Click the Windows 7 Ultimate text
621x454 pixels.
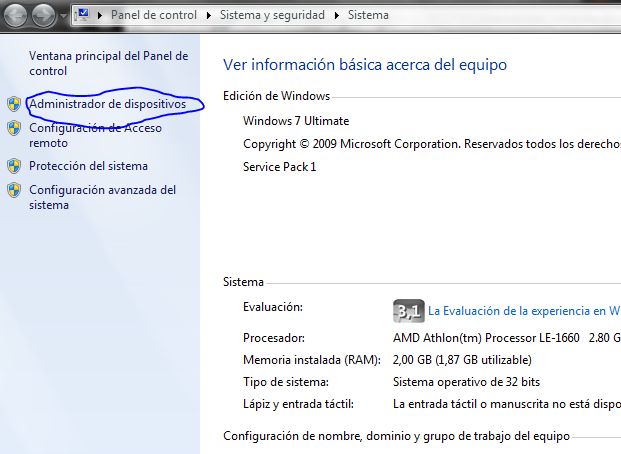click(296, 121)
